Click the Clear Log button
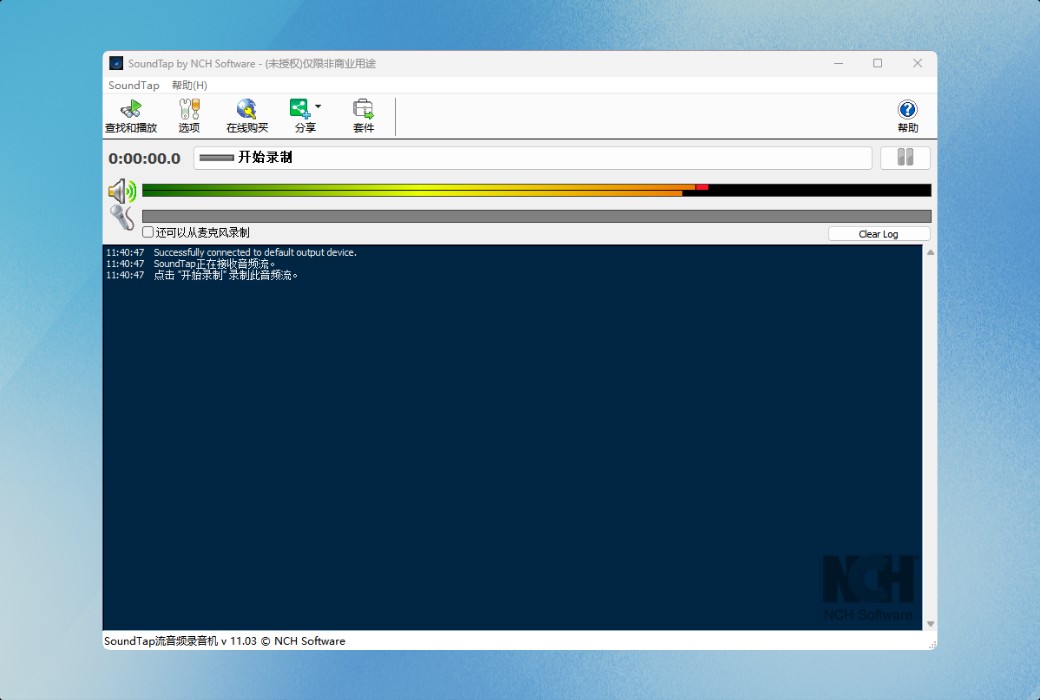Image resolution: width=1040 pixels, height=700 pixels. [878, 233]
